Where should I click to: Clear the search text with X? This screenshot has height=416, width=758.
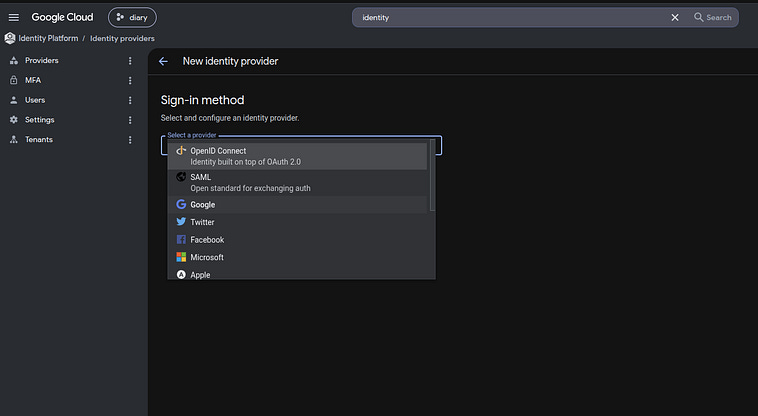click(x=675, y=17)
